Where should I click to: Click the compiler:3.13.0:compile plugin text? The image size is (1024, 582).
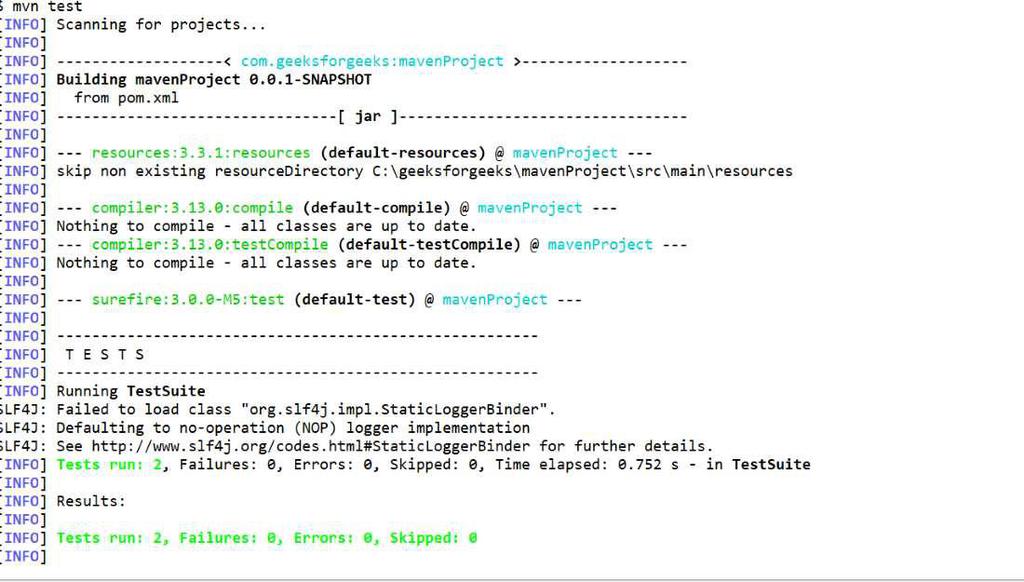[192, 208]
